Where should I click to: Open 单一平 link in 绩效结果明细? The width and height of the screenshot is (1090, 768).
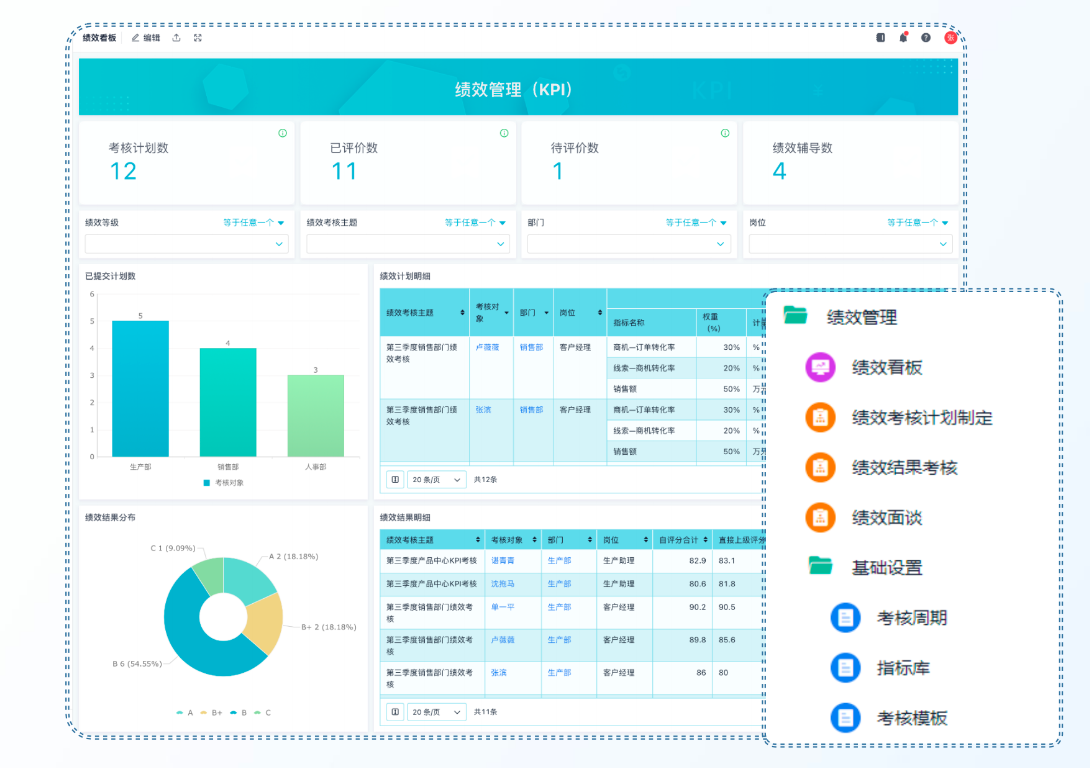(x=503, y=607)
